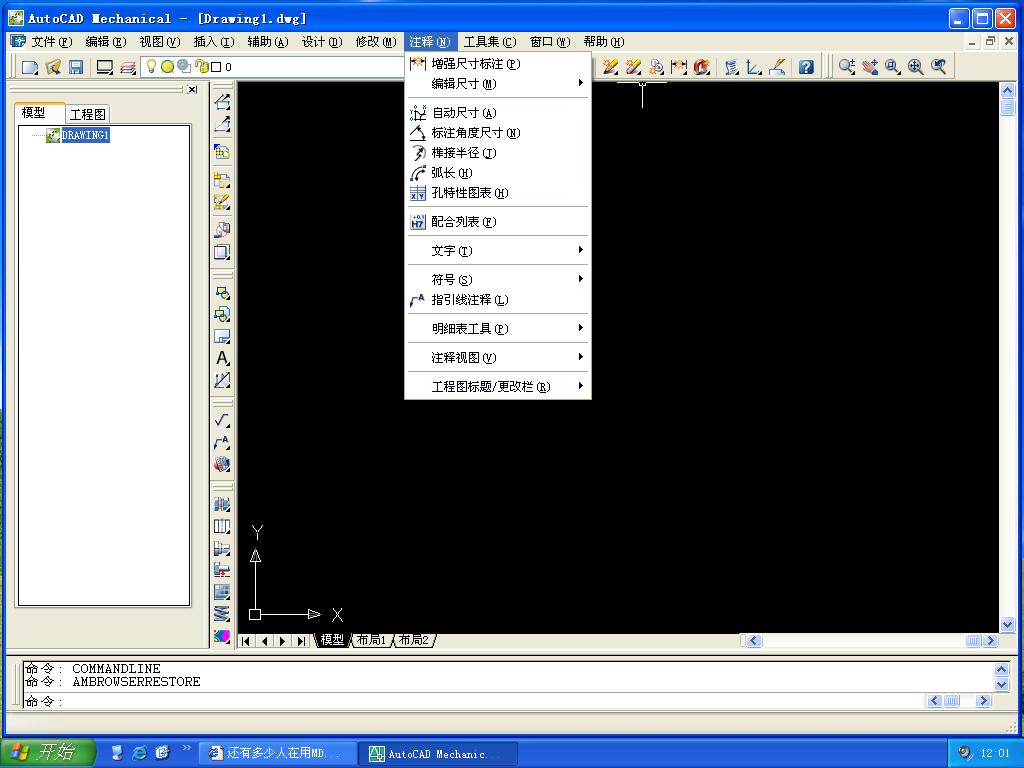Image resolution: width=1024 pixels, height=768 pixels.
Task: Expand the 编辑尺寸 submenu
Action: tap(498, 84)
